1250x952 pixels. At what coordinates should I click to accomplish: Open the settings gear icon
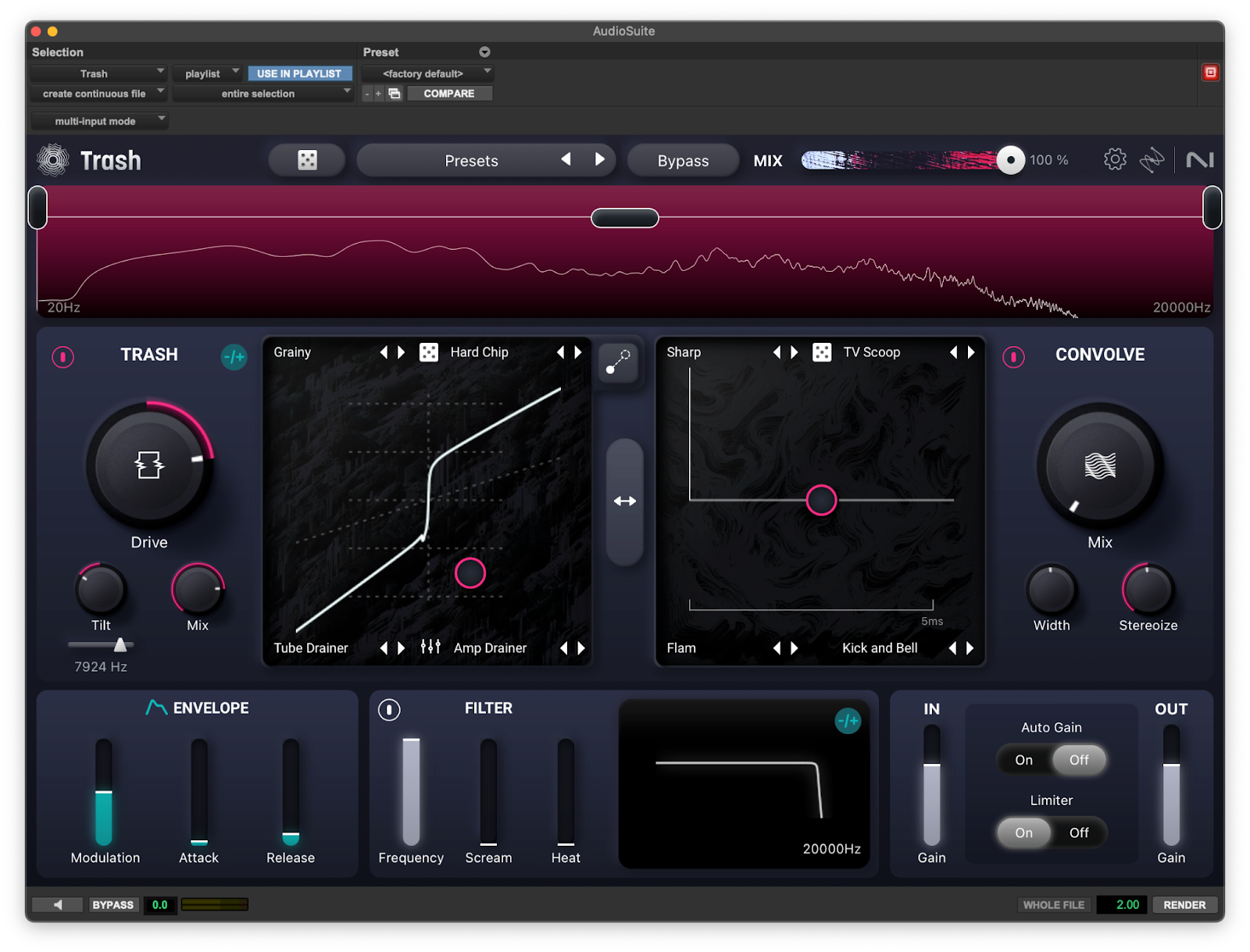pos(1115,159)
